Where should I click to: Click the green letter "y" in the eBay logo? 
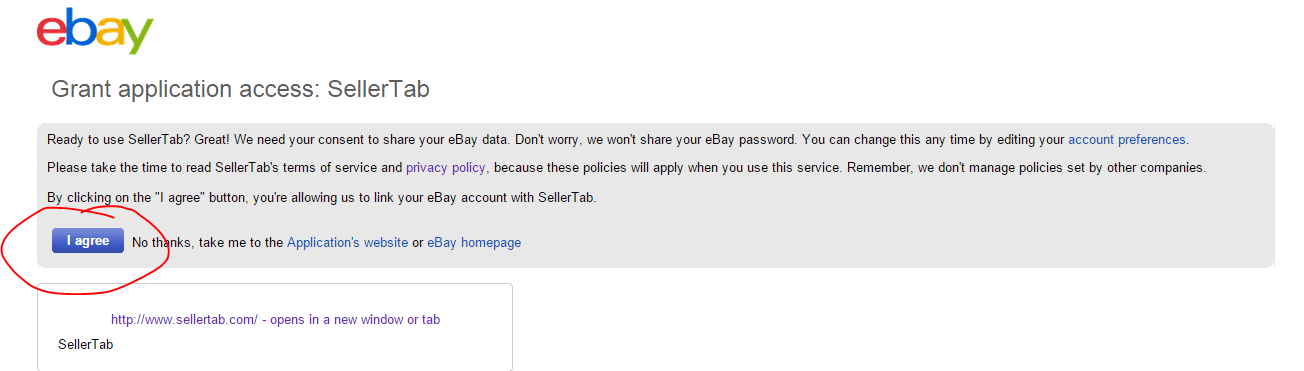click(138, 37)
